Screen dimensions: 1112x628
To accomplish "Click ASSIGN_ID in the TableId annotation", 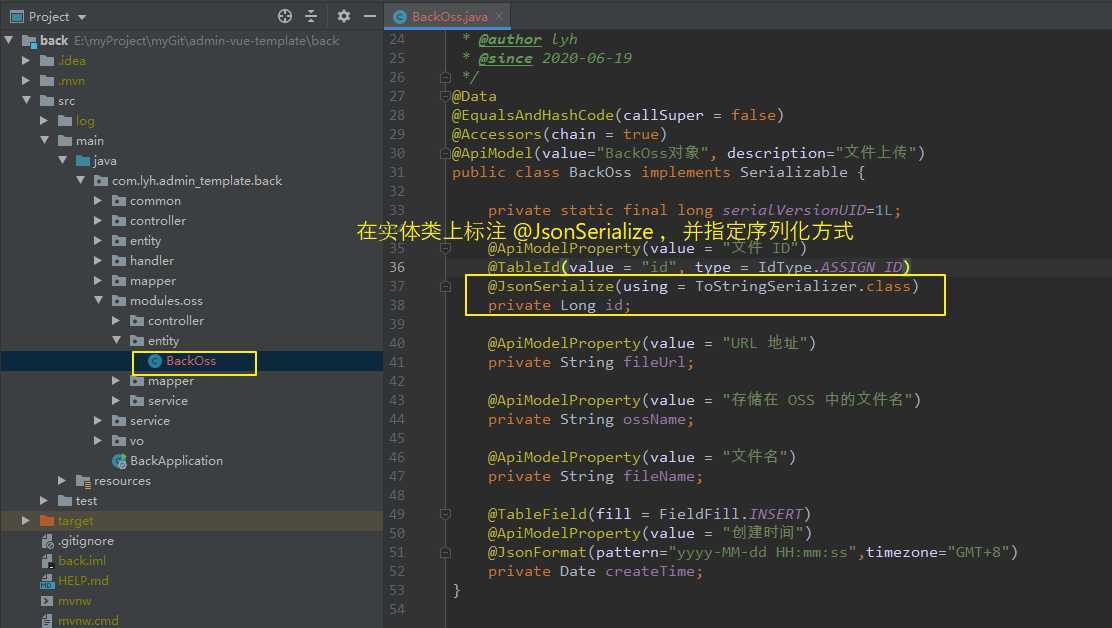I will pos(862,267).
